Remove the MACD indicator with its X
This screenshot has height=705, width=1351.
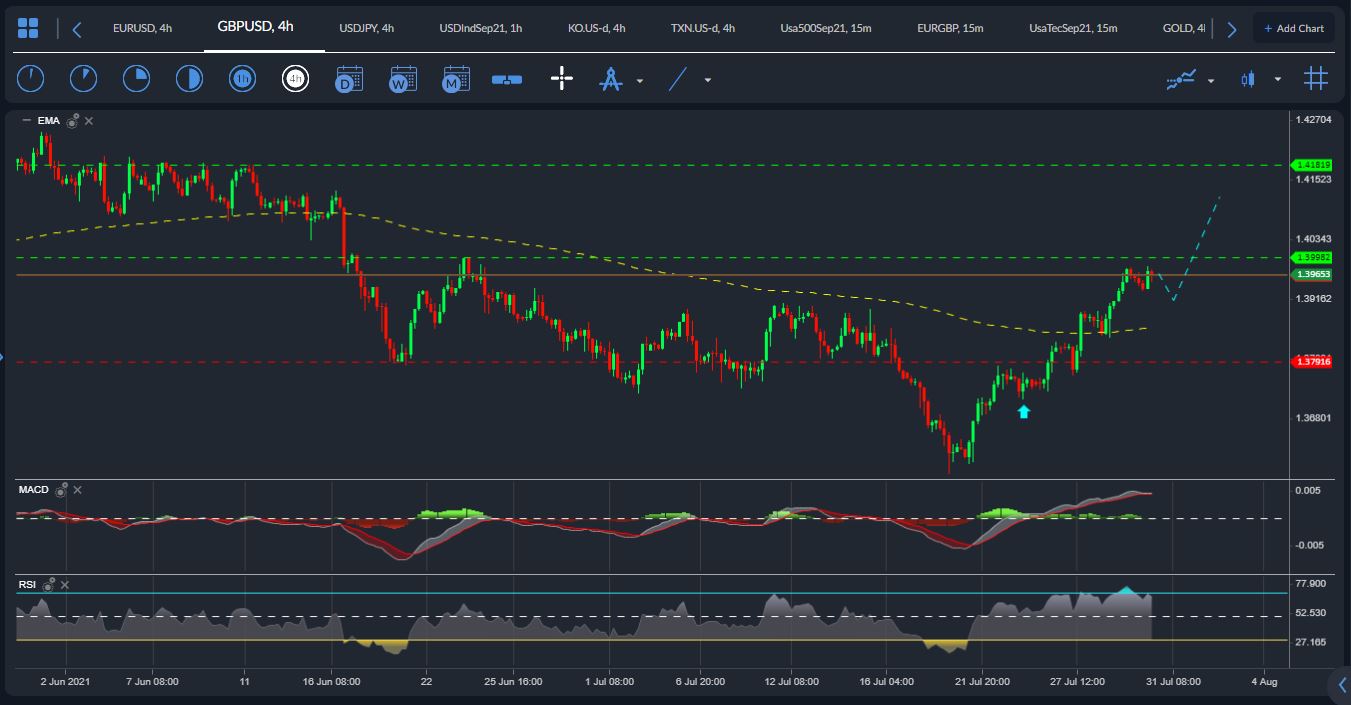(x=77, y=490)
